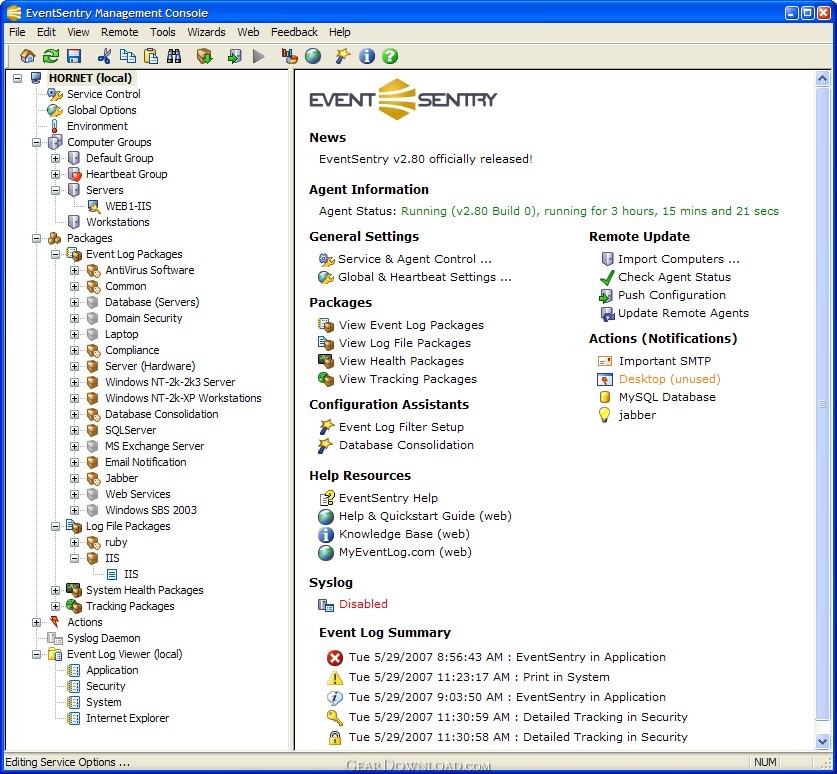Click the green checkmark Check Agent Status icon
Image resolution: width=837 pixels, height=774 pixels.
607,278
